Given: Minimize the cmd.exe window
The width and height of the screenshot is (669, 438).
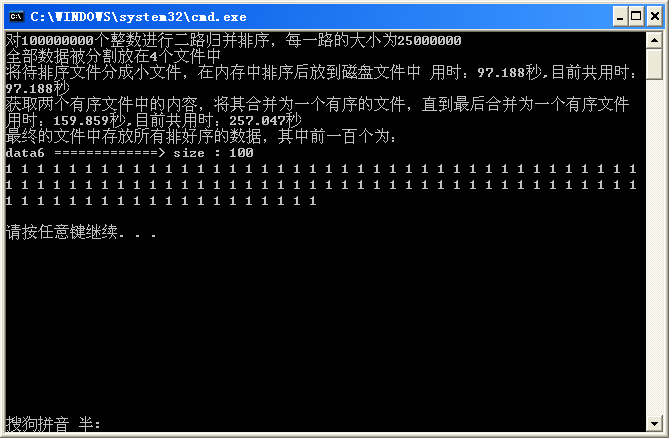Looking at the screenshot, I should [x=620, y=17].
